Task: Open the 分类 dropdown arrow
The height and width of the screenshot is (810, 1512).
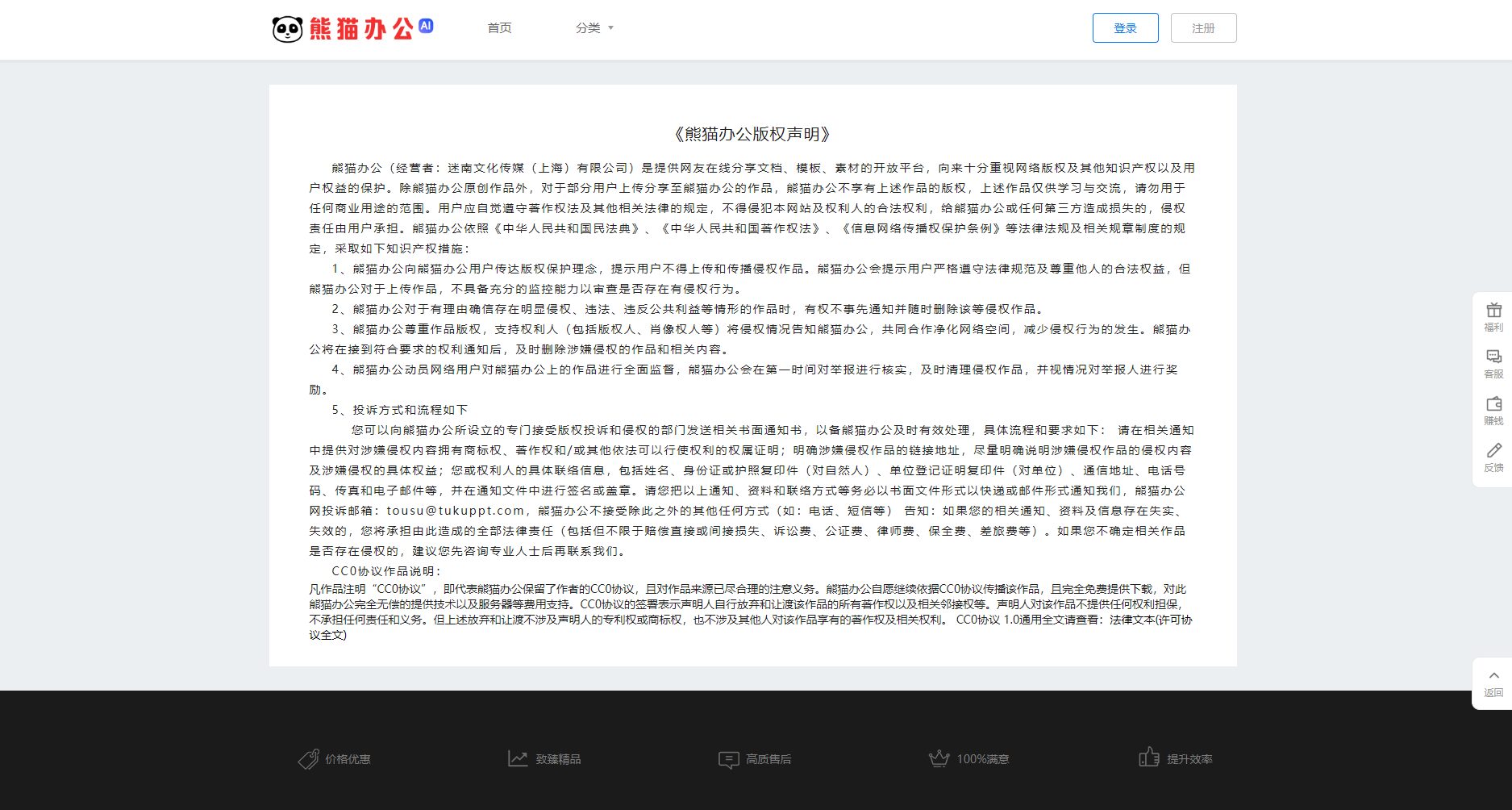Action: (611, 27)
